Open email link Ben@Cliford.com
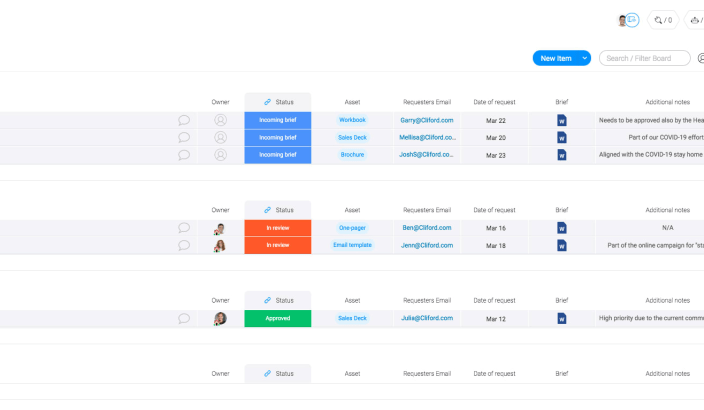The height and width of the screenshot is (410, 704). 427,228
